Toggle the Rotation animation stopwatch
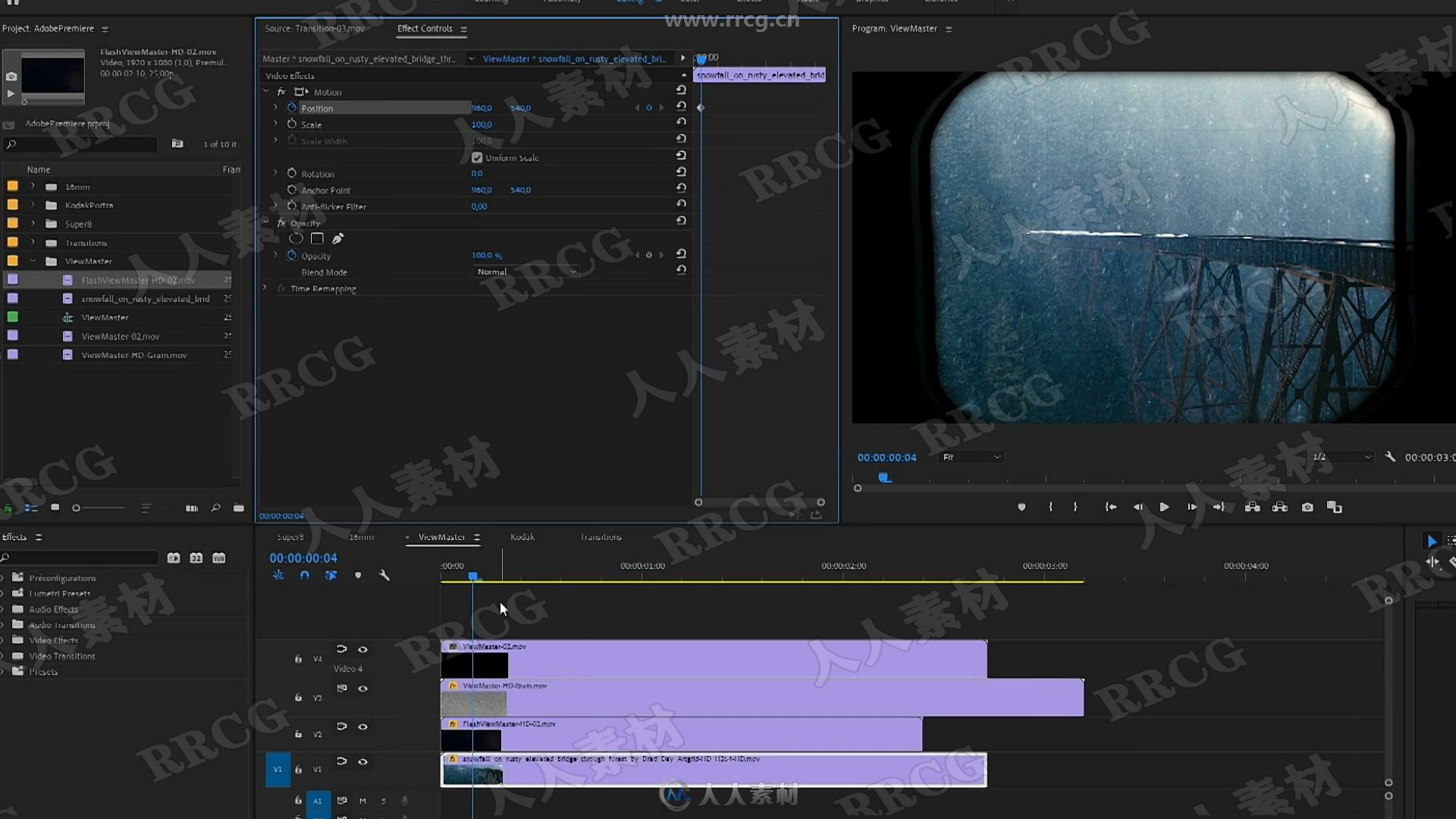Screen dimensions: 1456x819 tap(292, 173)
